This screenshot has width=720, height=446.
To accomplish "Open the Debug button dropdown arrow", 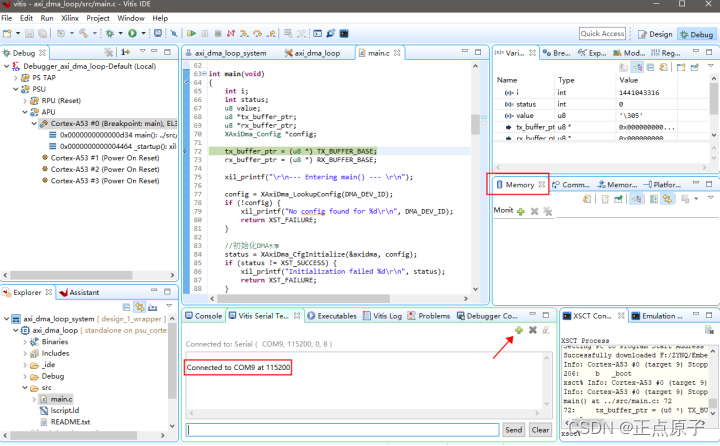I will (120, 34).
